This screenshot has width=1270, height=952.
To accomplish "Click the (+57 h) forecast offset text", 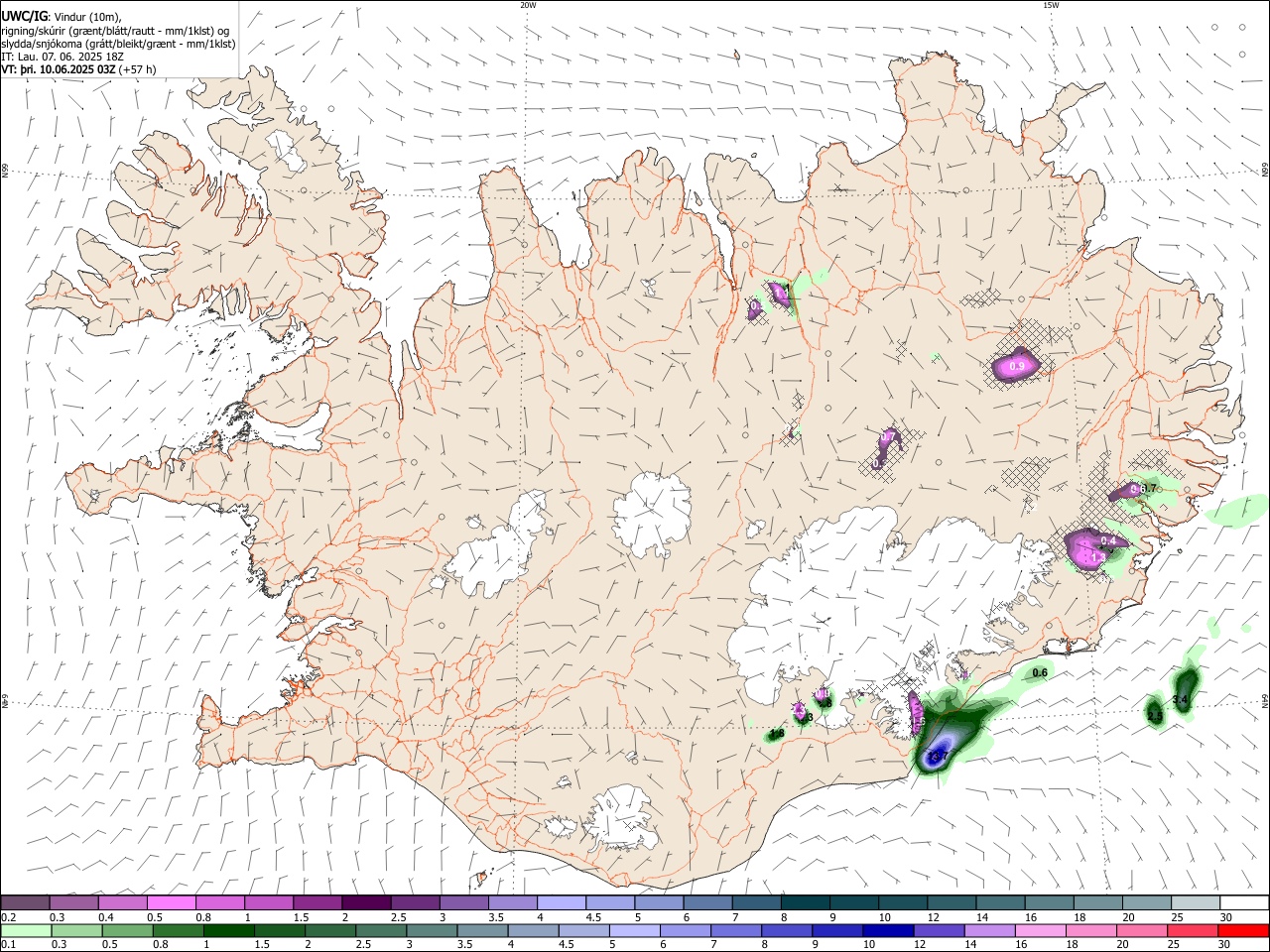I will pyautogui.click(x=137, y=69).
